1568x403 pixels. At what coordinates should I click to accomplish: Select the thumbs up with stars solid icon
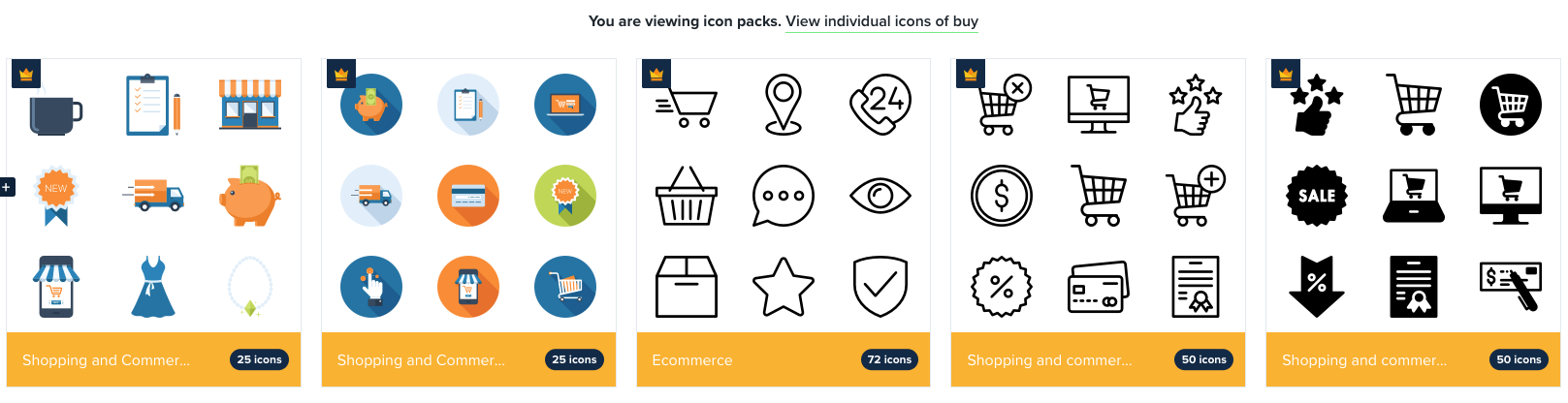click(x=1316, y=105)
